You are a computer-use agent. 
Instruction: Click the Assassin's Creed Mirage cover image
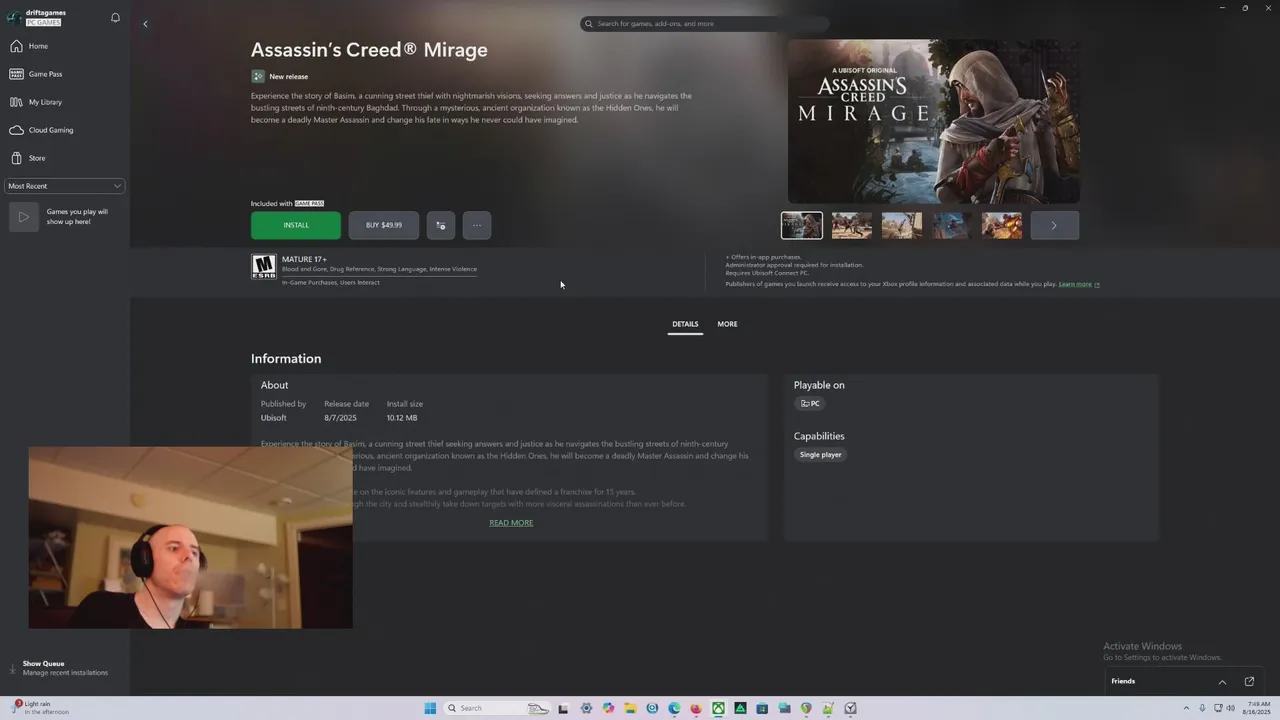[933, 121]
